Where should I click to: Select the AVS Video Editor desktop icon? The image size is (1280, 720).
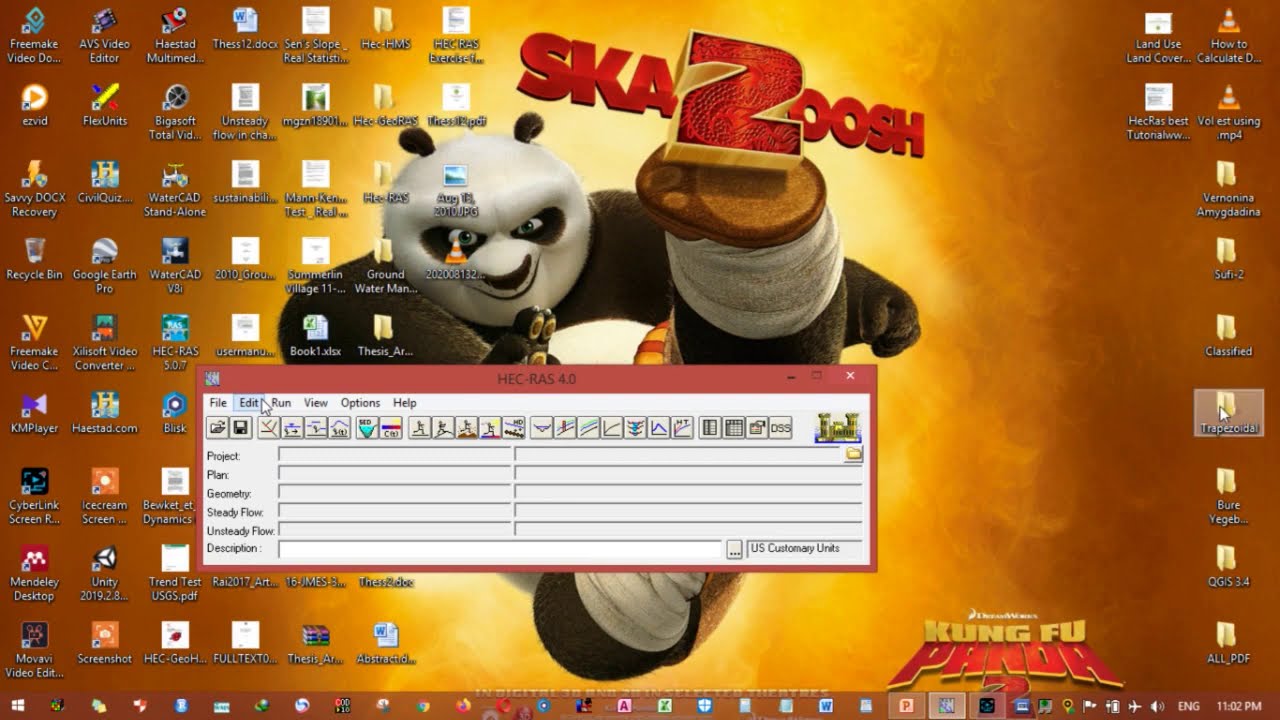click(105, 35)
